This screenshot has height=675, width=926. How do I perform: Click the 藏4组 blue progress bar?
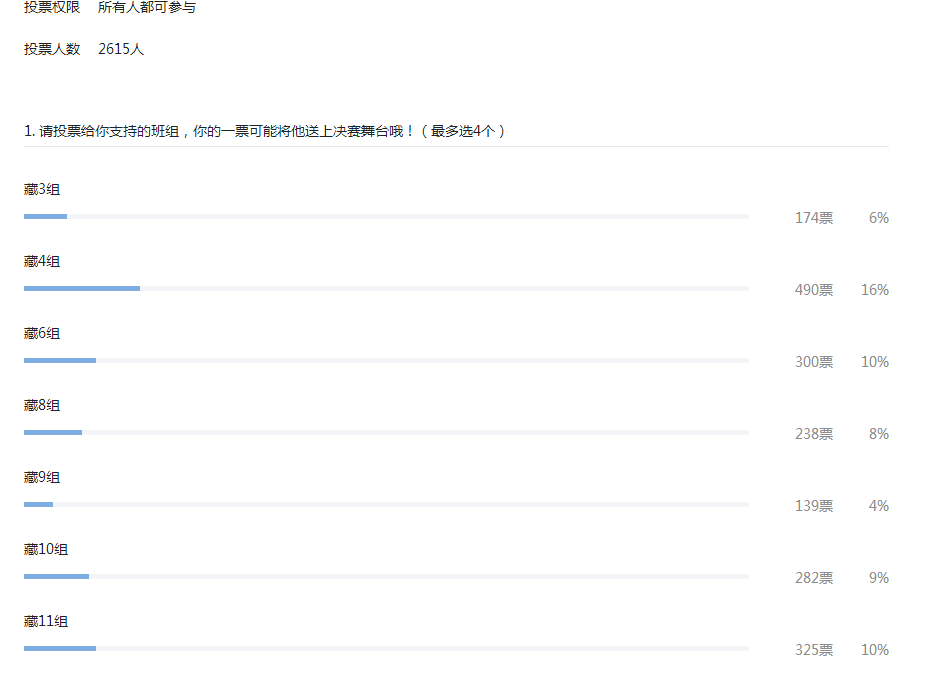click(x=82, y=288)
